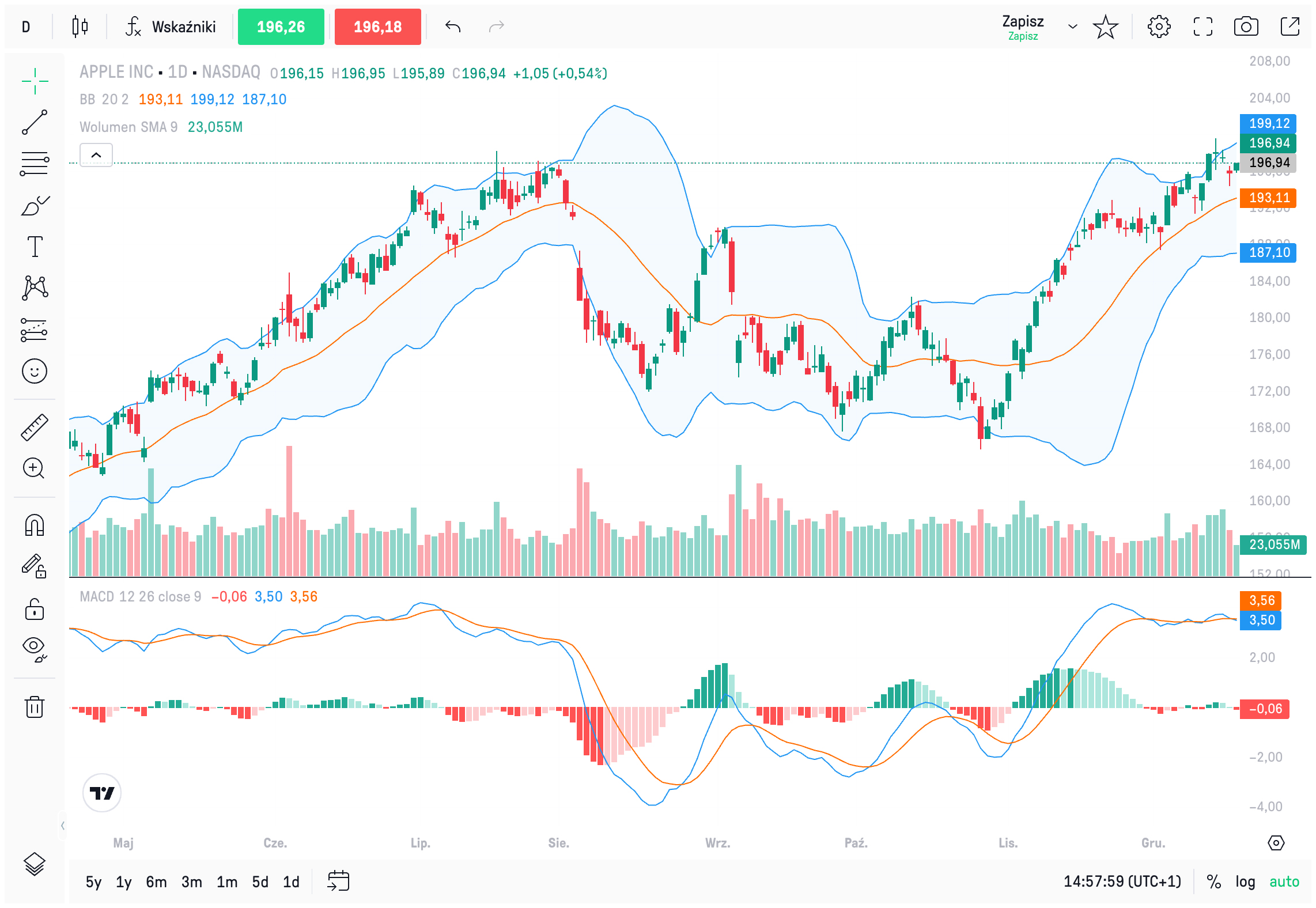
Task: Open the emoji and icons tool
Action: point(35,371)
